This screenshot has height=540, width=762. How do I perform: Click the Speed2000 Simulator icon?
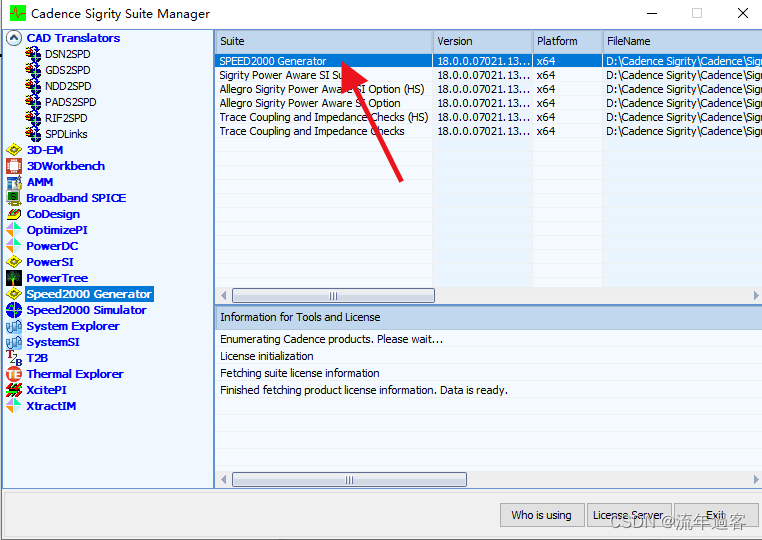pyautogui.click(x=14, y=310)
